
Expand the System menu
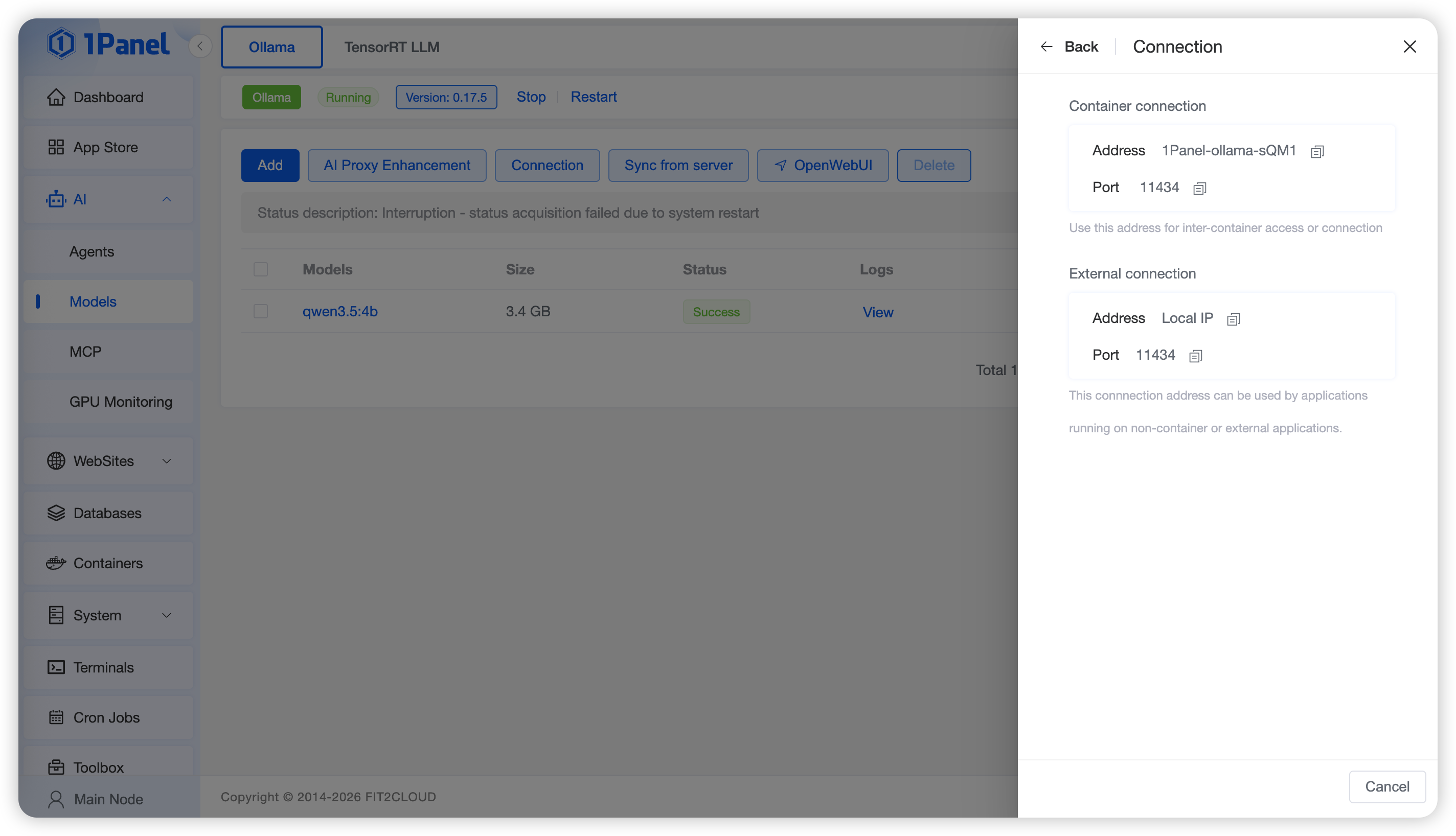coord(167,615)
